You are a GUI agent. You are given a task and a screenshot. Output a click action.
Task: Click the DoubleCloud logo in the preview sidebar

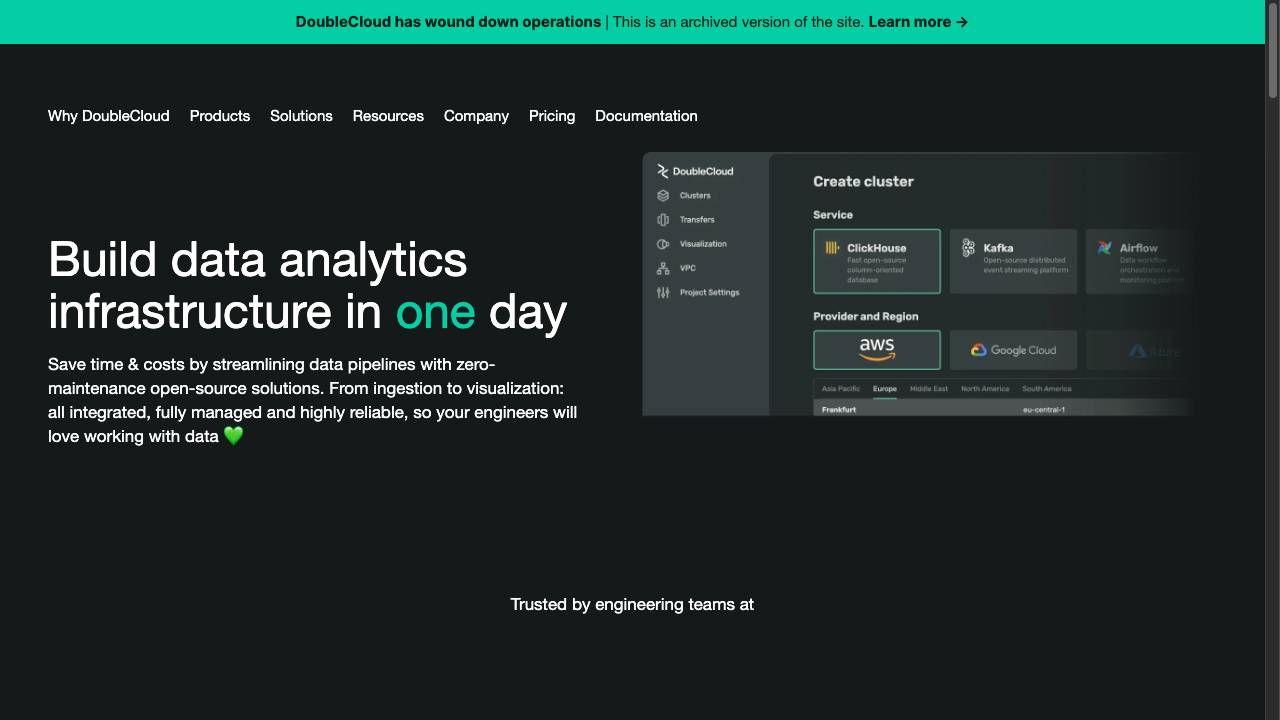(x=695, y=171)
